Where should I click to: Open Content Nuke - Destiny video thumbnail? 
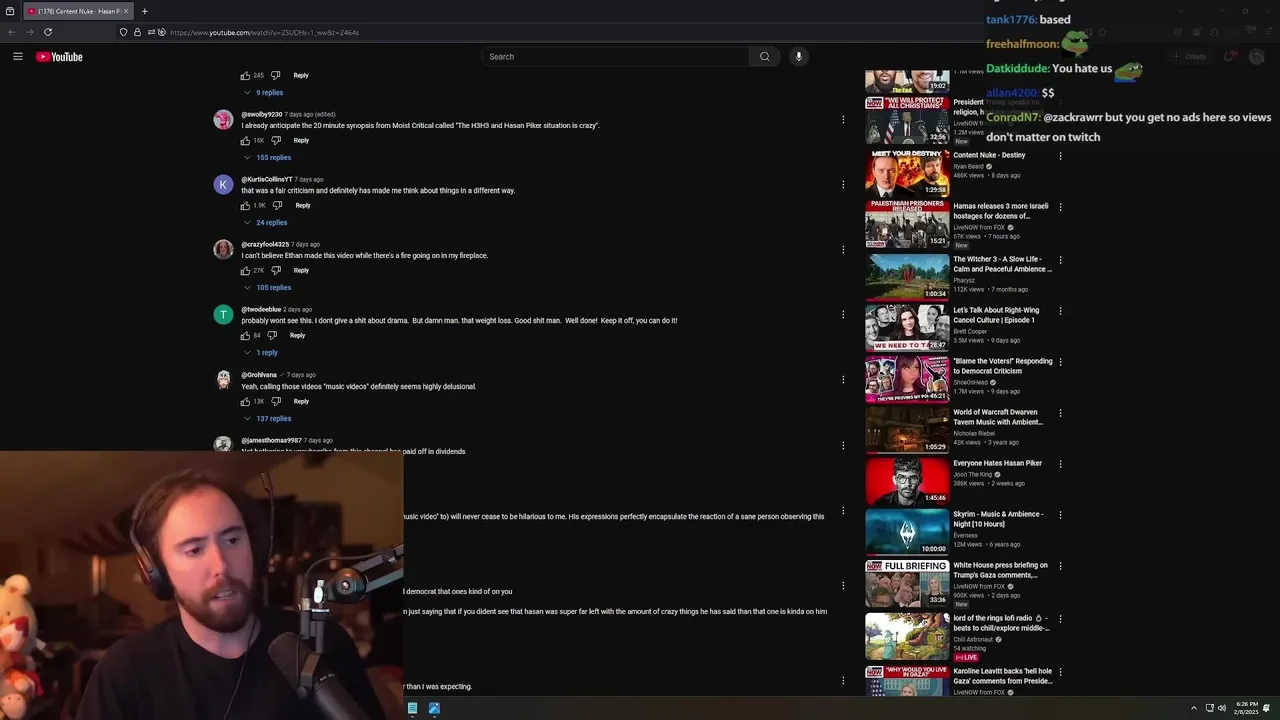907,173
